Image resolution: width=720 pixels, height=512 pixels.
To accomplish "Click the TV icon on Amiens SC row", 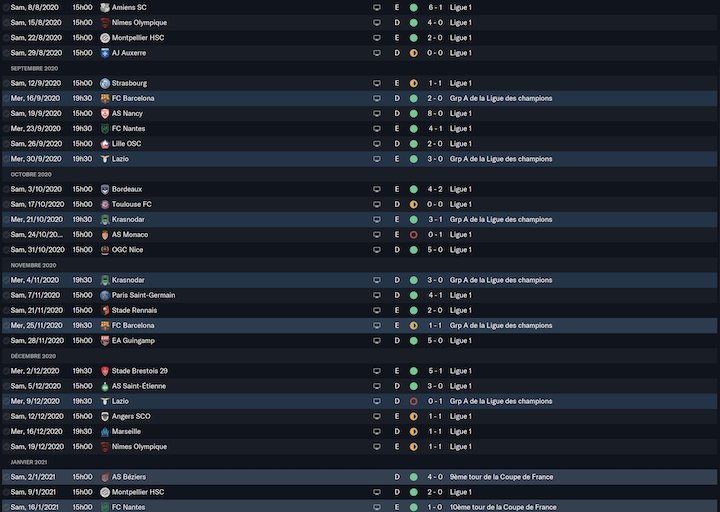I will pyautogui.click(x=377, y=7).
